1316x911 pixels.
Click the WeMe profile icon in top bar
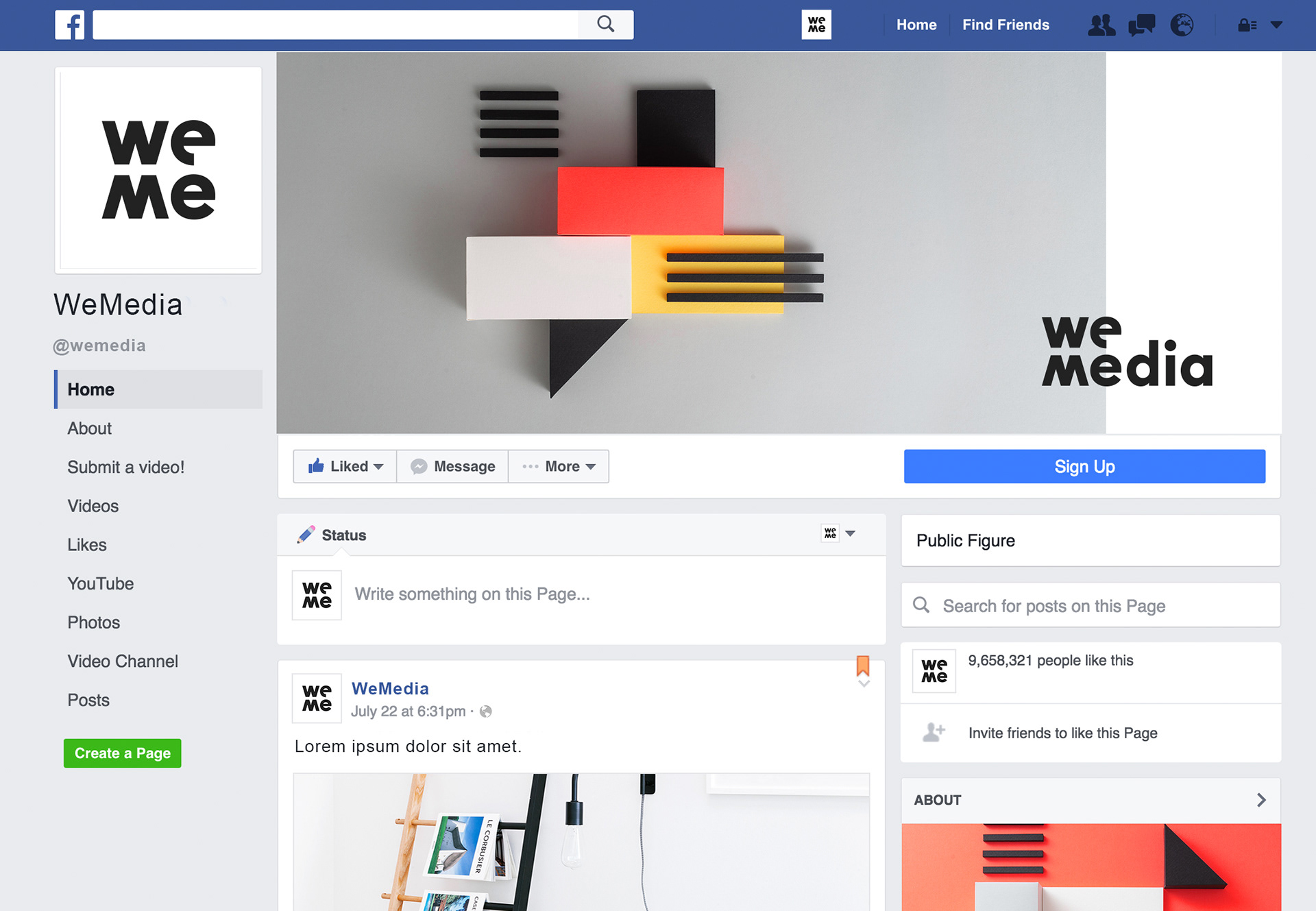[x=816, y=25]
